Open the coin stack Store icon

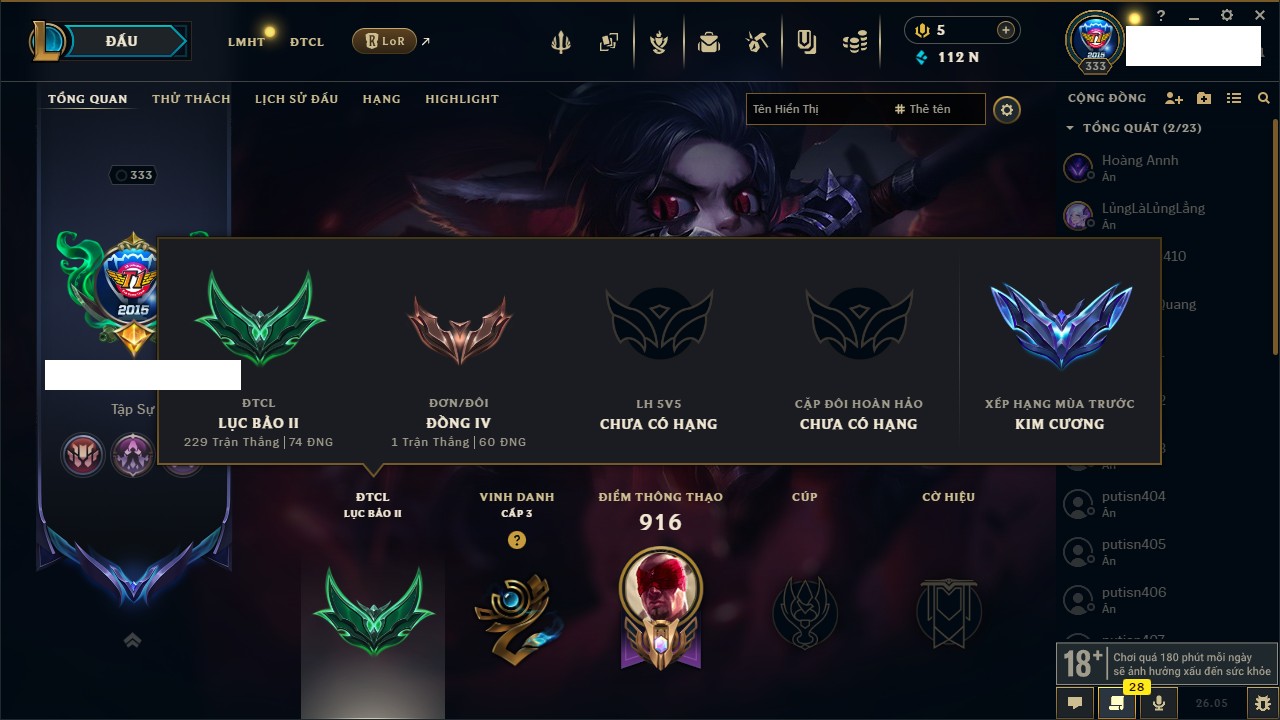coord(854,42)
